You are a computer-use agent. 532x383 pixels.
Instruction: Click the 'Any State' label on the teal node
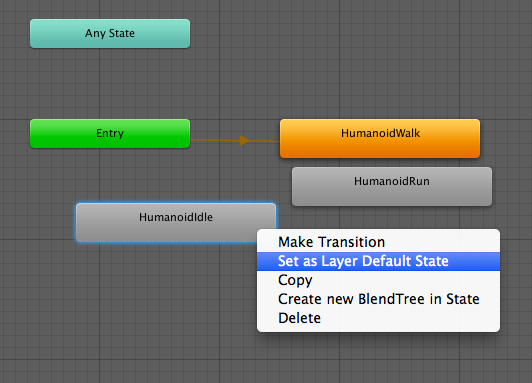(x=110, y=33)
